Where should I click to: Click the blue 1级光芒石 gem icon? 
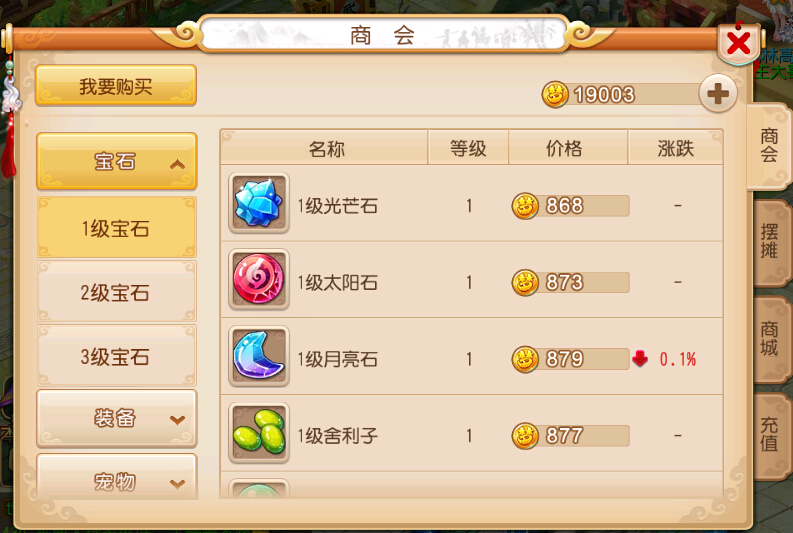258,203
